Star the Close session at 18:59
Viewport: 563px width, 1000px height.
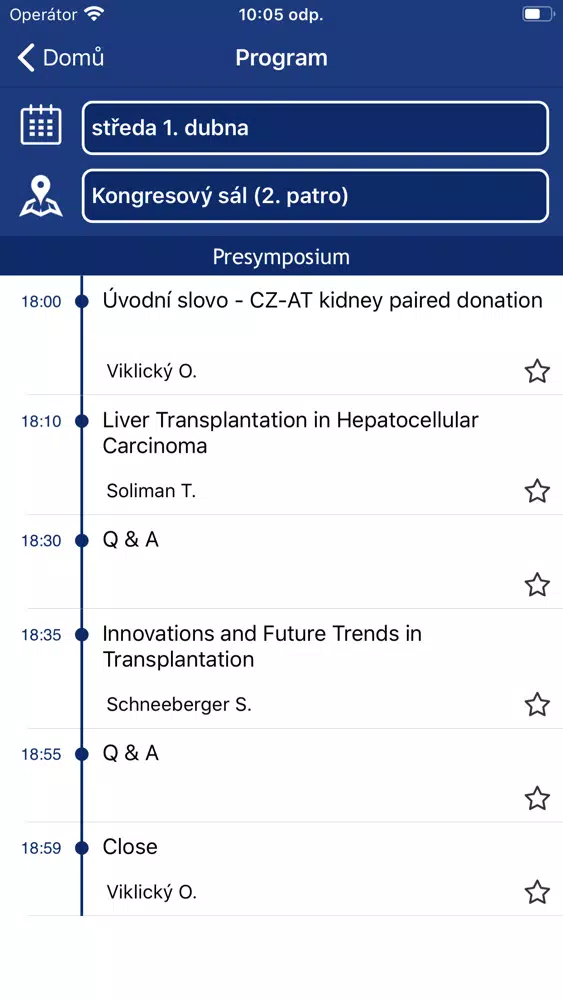tap(537, 892)
